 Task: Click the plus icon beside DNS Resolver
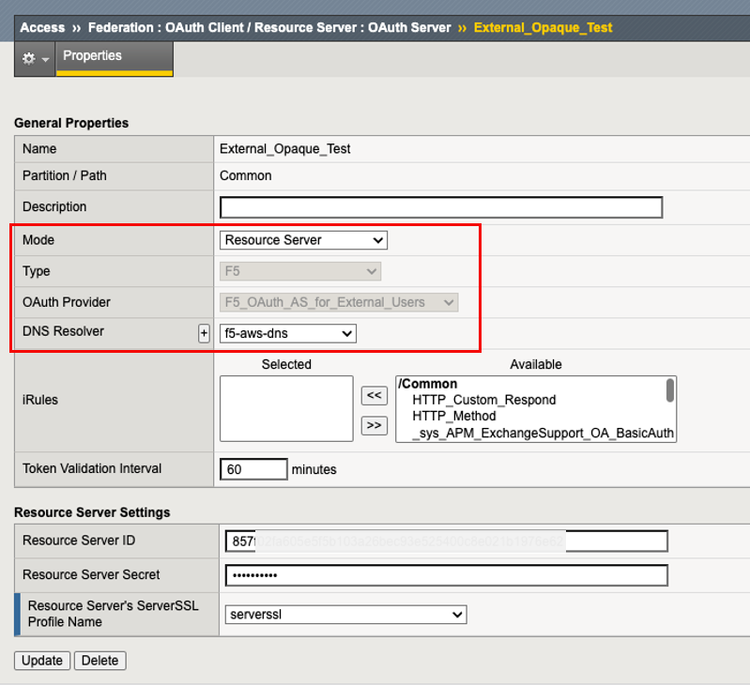point(204,334)
